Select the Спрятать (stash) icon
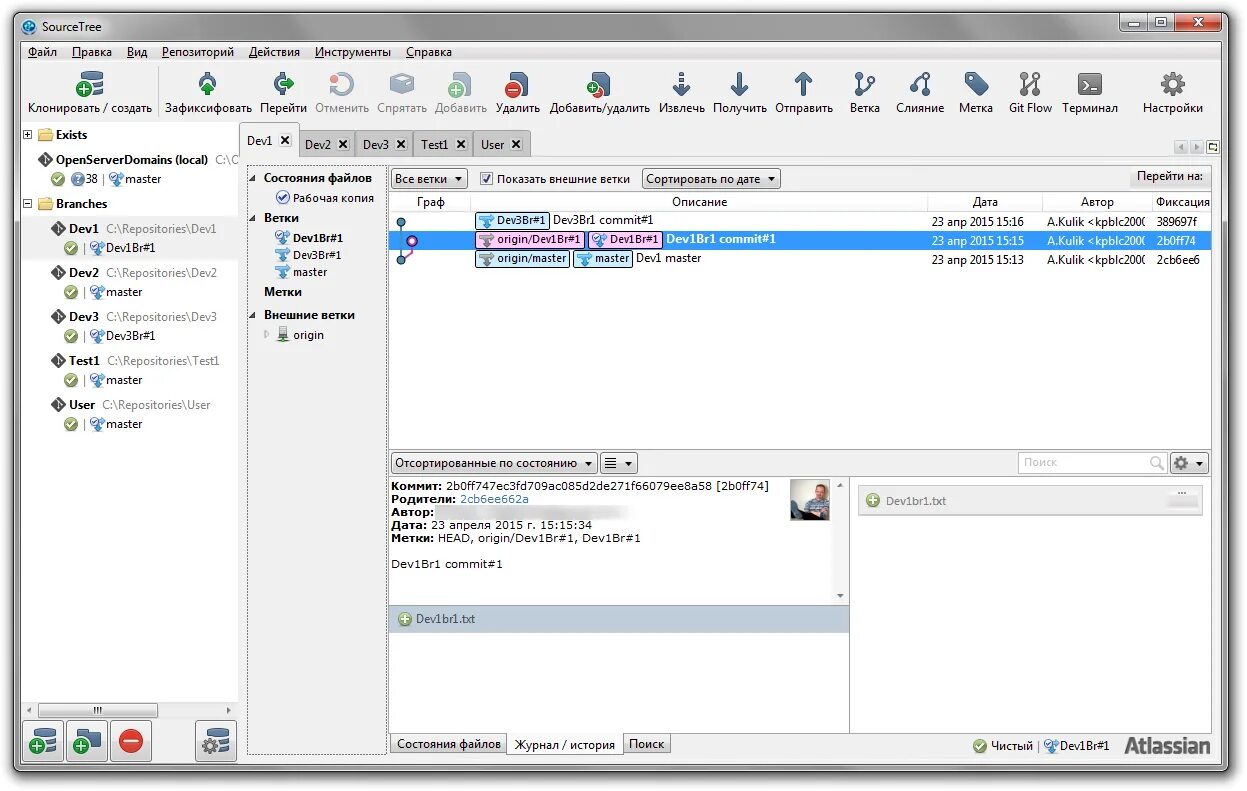This screenshot has width=1247, height=791. [x=401, y=86]
